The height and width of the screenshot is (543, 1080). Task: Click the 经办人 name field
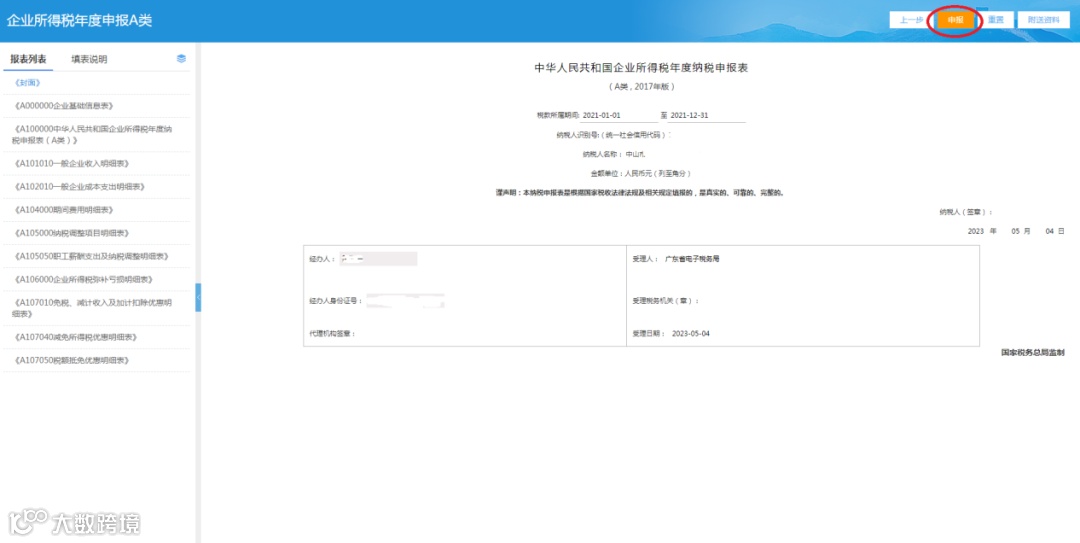[x=378, y=259]
